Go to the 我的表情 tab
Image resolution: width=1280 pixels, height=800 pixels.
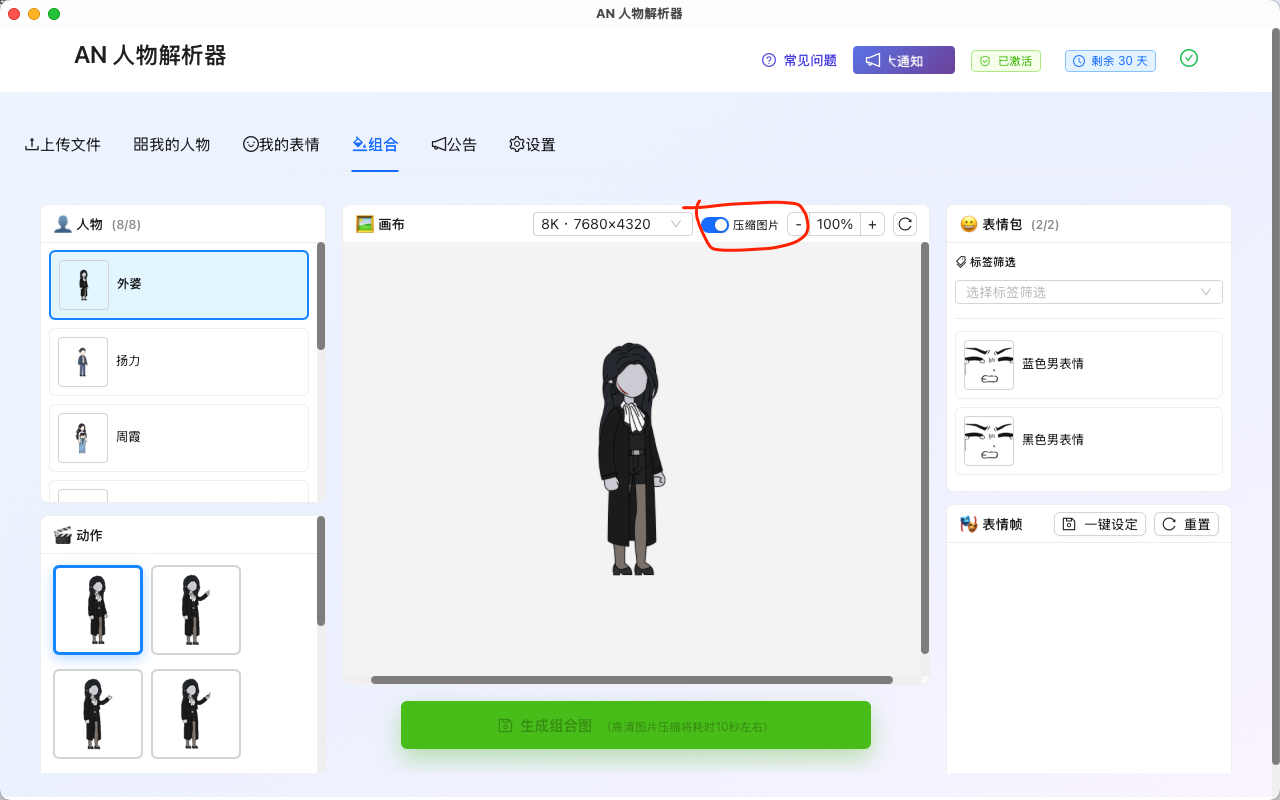[281, 144]
